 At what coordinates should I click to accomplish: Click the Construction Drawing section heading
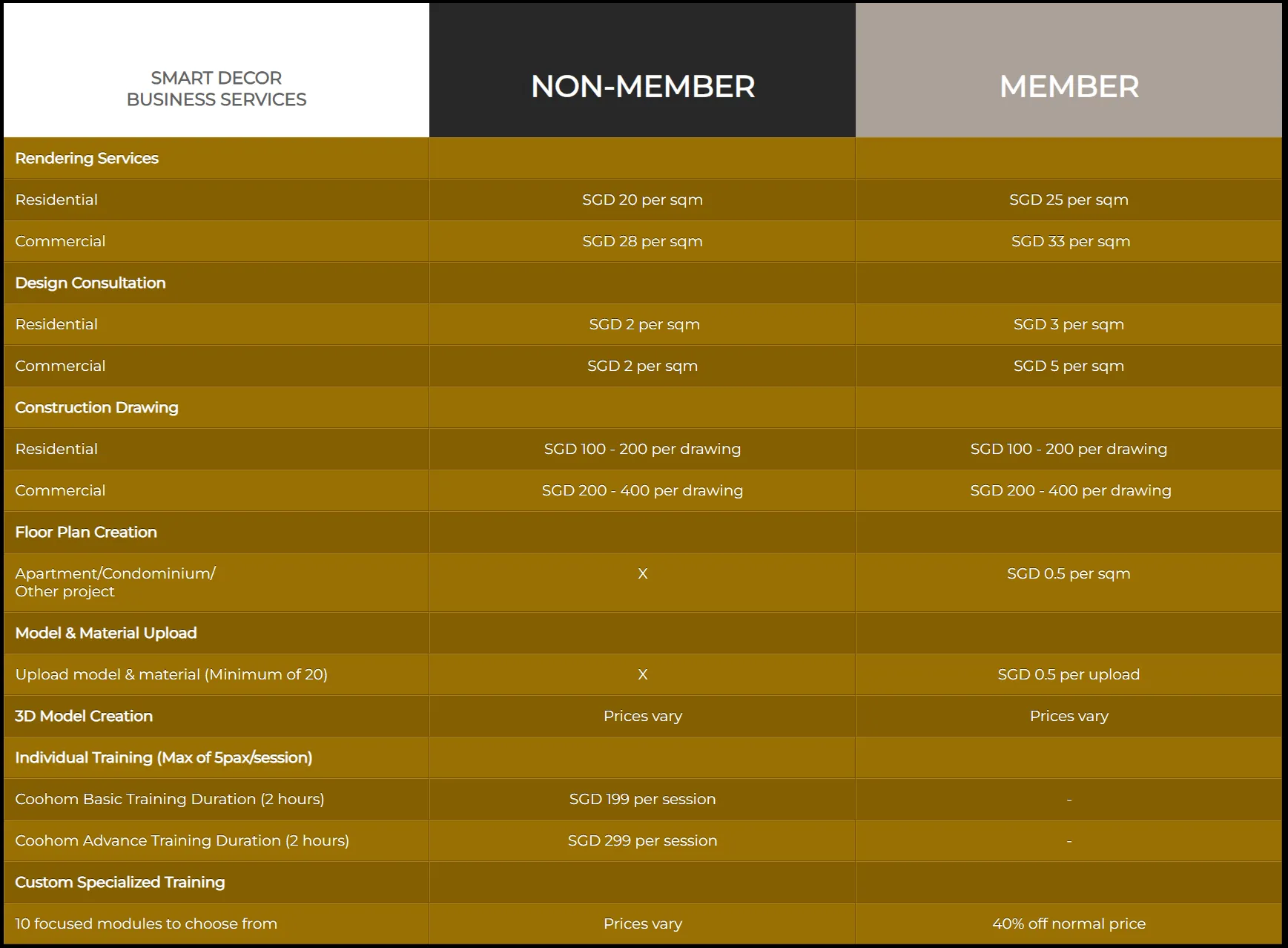[x=96, y=407]
